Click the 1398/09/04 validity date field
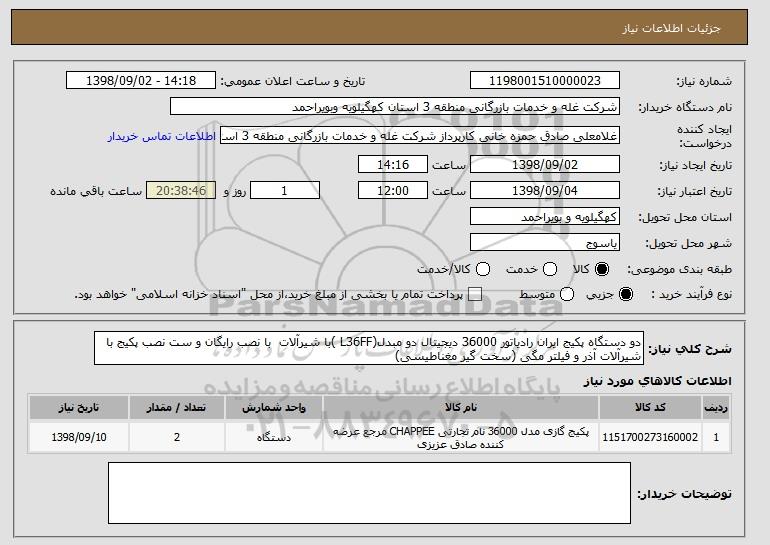Image resolution: width=770 pixels, height=545 pixels. coord(544,190)
